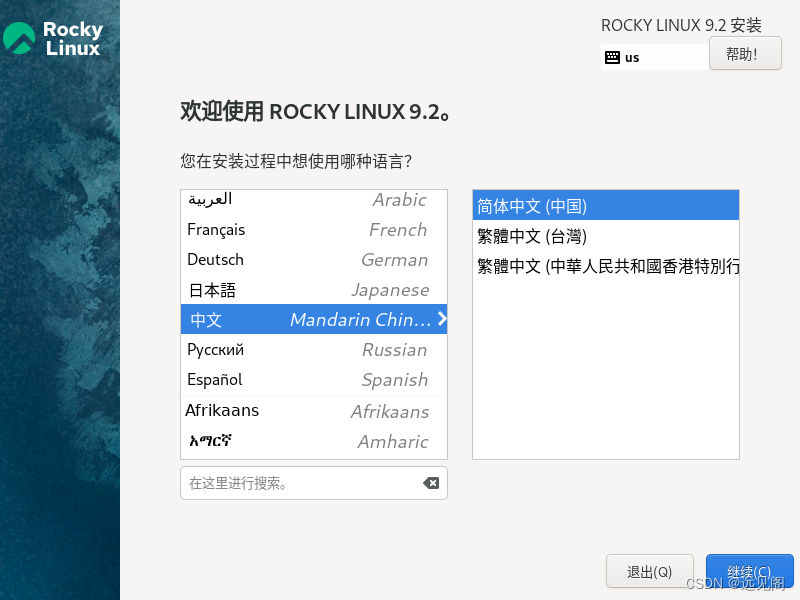Click the keyboard layout icon next to us
Screen dimensions: 800x600
612,57
